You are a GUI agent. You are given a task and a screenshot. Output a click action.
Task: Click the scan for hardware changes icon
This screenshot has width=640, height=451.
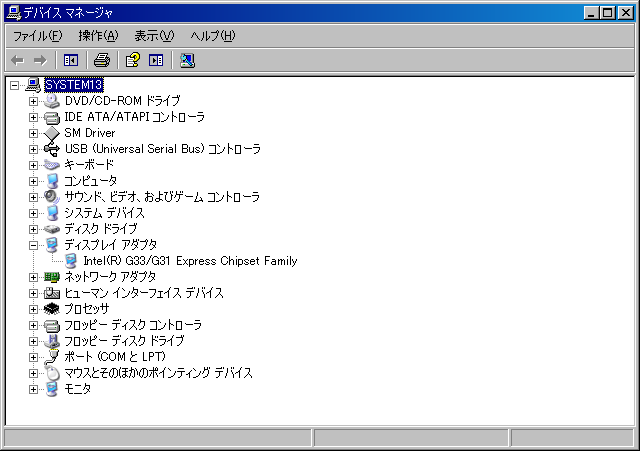pos(187,60)
